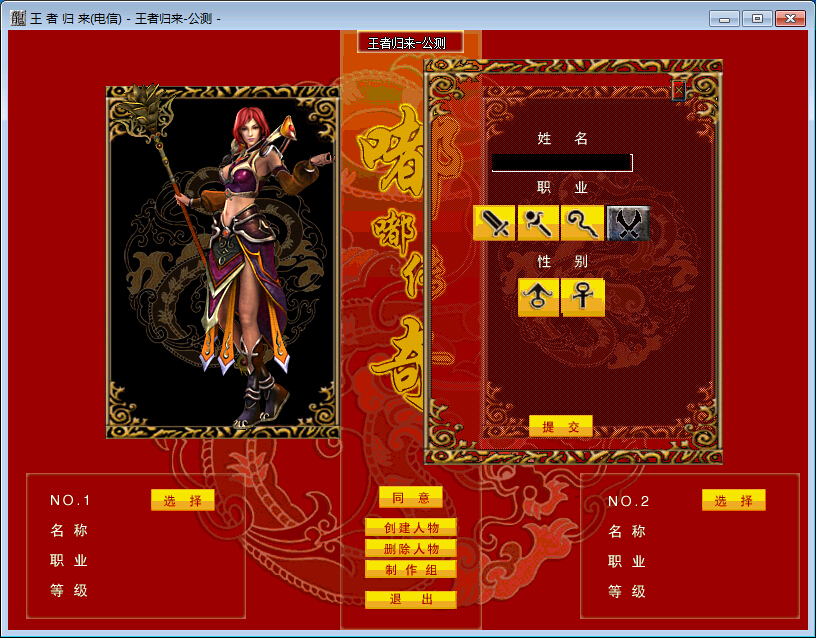Click the 王者归来-公测 title banner
This screenshot has height=638, width=816.
click(x=410, y=43)
